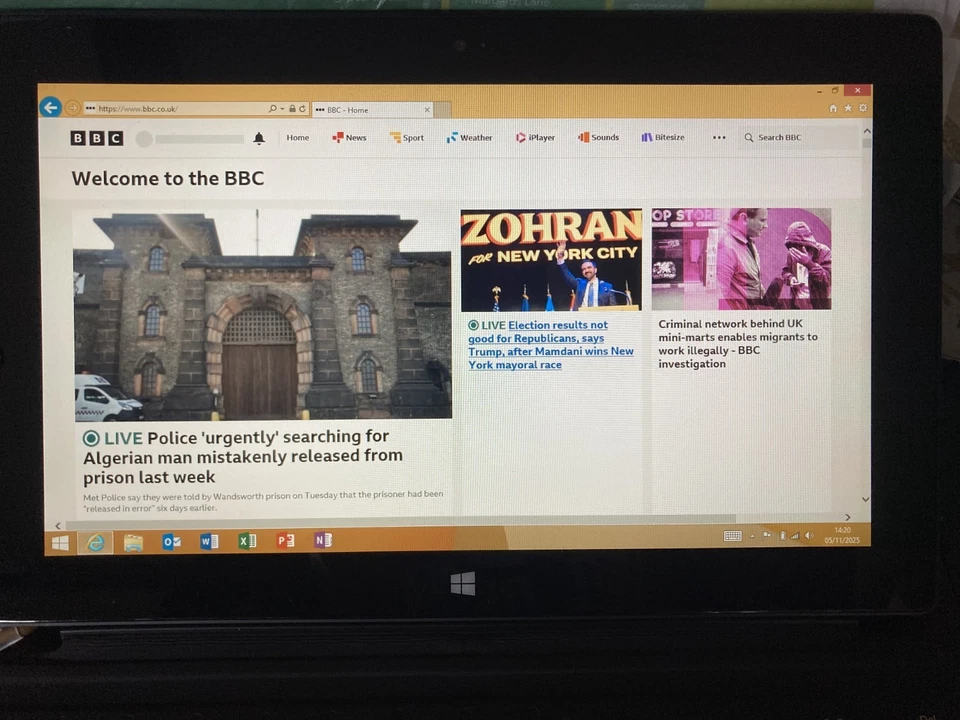Image resolution: width=960 pixels, height=720 pixels.
Task: Toggle the page as a favorite with the star
Action: (847, 107)
